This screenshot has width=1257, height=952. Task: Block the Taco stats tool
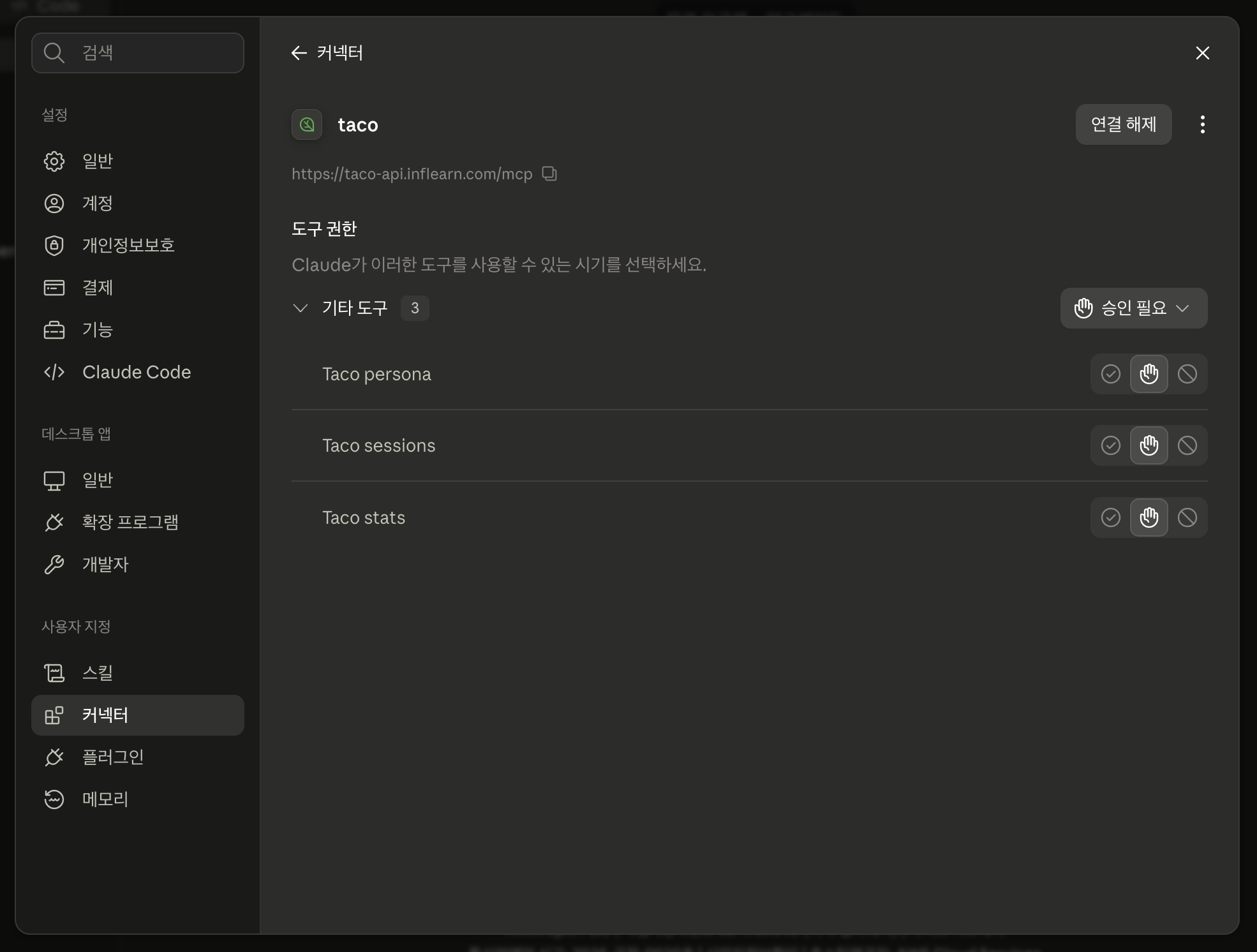1187,517
